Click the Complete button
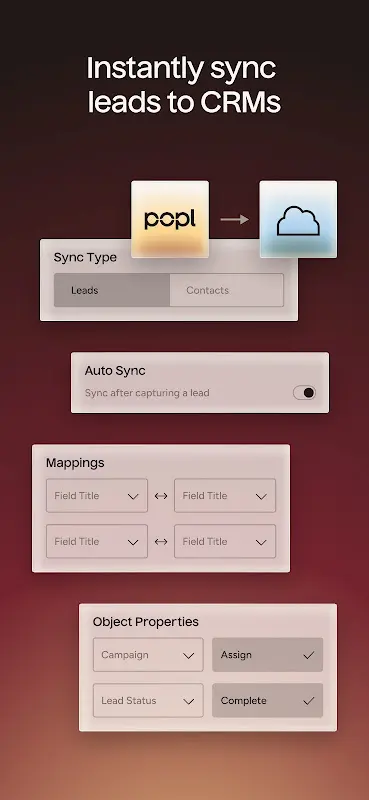Screen dimensions: 369x800 pos(267,701)
